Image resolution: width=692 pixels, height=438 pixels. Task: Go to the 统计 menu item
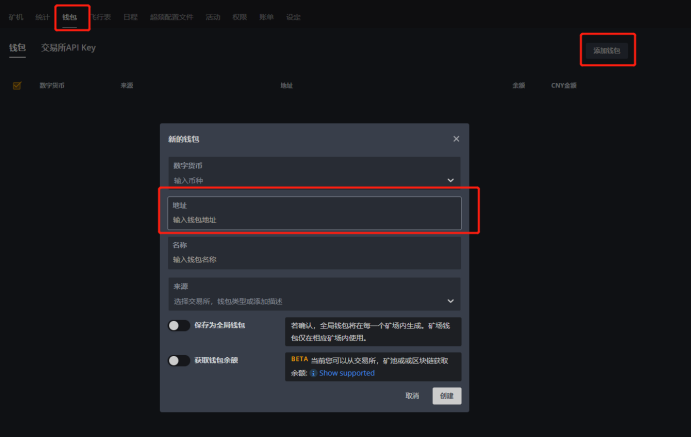pyautogui.click(x=42, y=17)
